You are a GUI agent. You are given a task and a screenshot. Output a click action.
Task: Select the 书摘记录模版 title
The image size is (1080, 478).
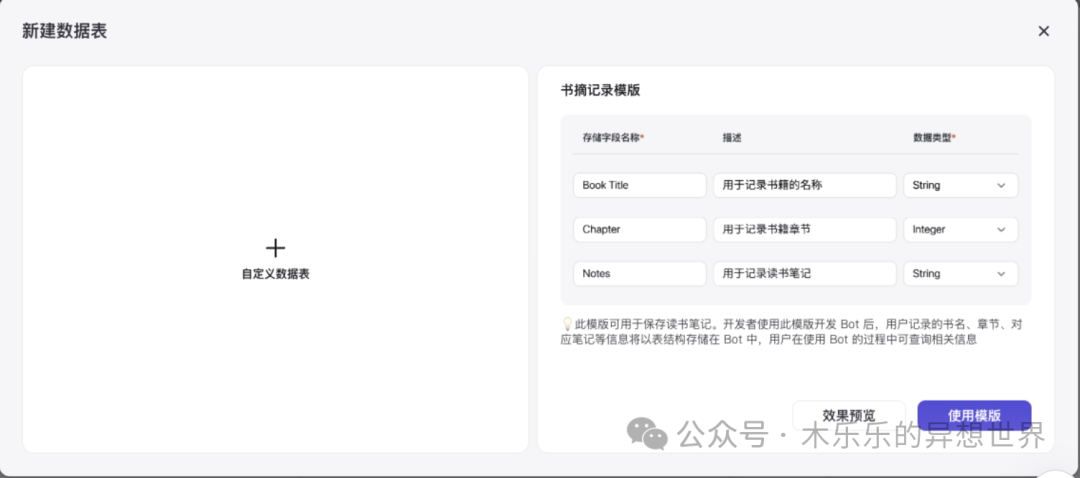coord(601,90)
